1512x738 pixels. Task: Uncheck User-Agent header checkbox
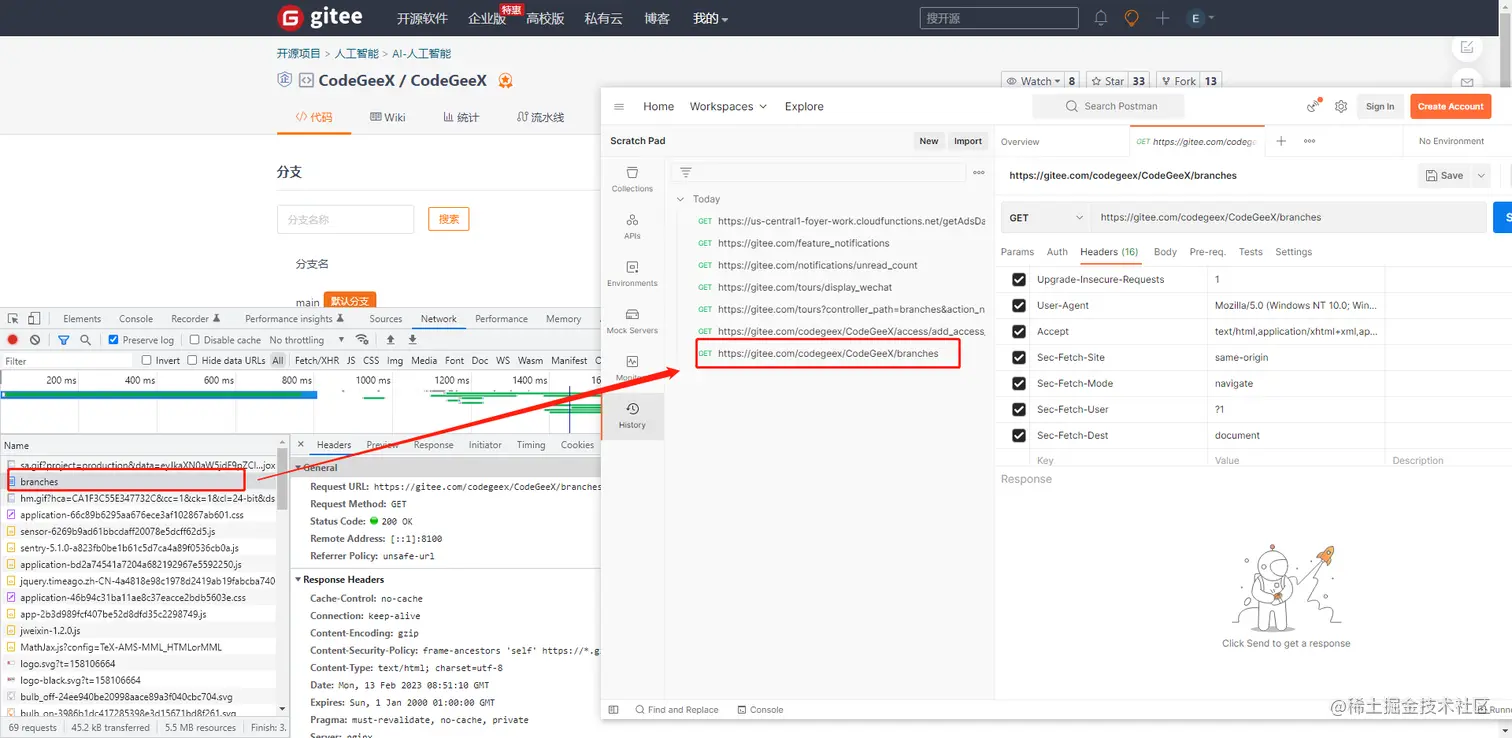pos(1019,305)
